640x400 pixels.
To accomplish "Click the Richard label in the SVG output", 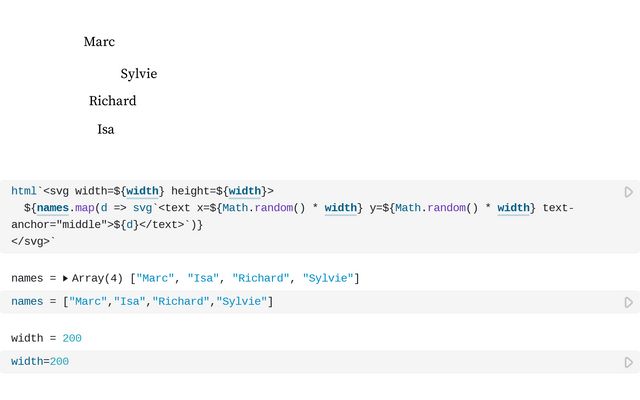I will point(112,101).
